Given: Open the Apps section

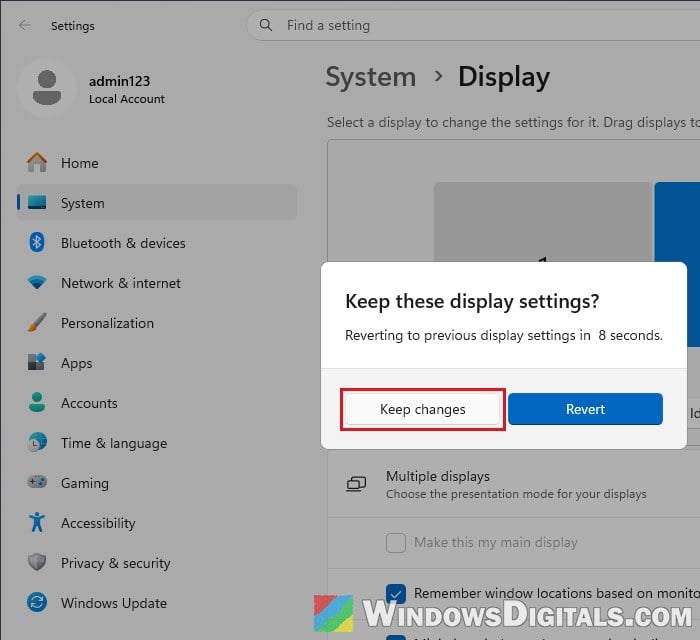Looking at the screenshot, I should (x=157, y=362).
